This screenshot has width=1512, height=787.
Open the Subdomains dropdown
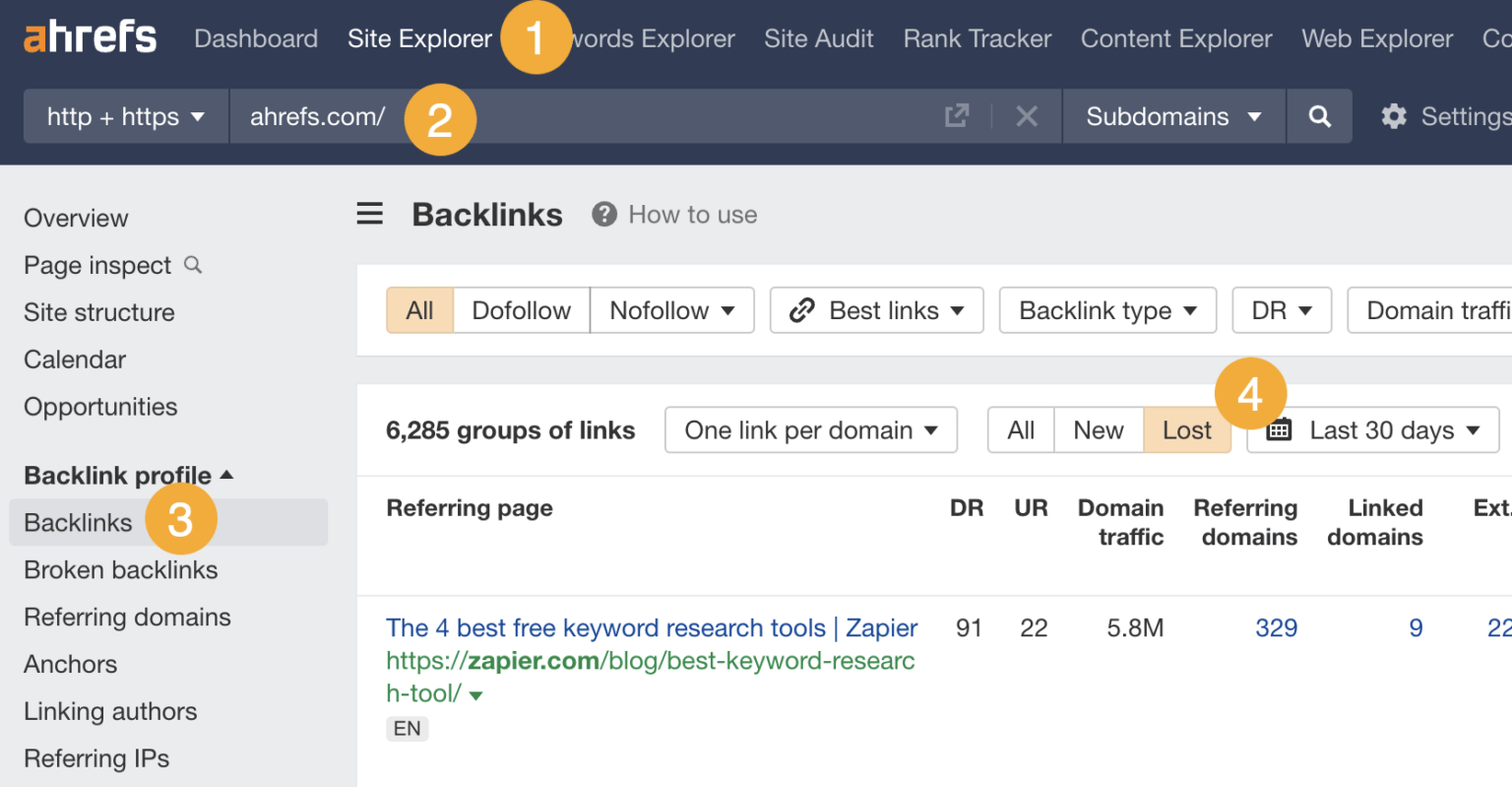tap(1172, 115)
